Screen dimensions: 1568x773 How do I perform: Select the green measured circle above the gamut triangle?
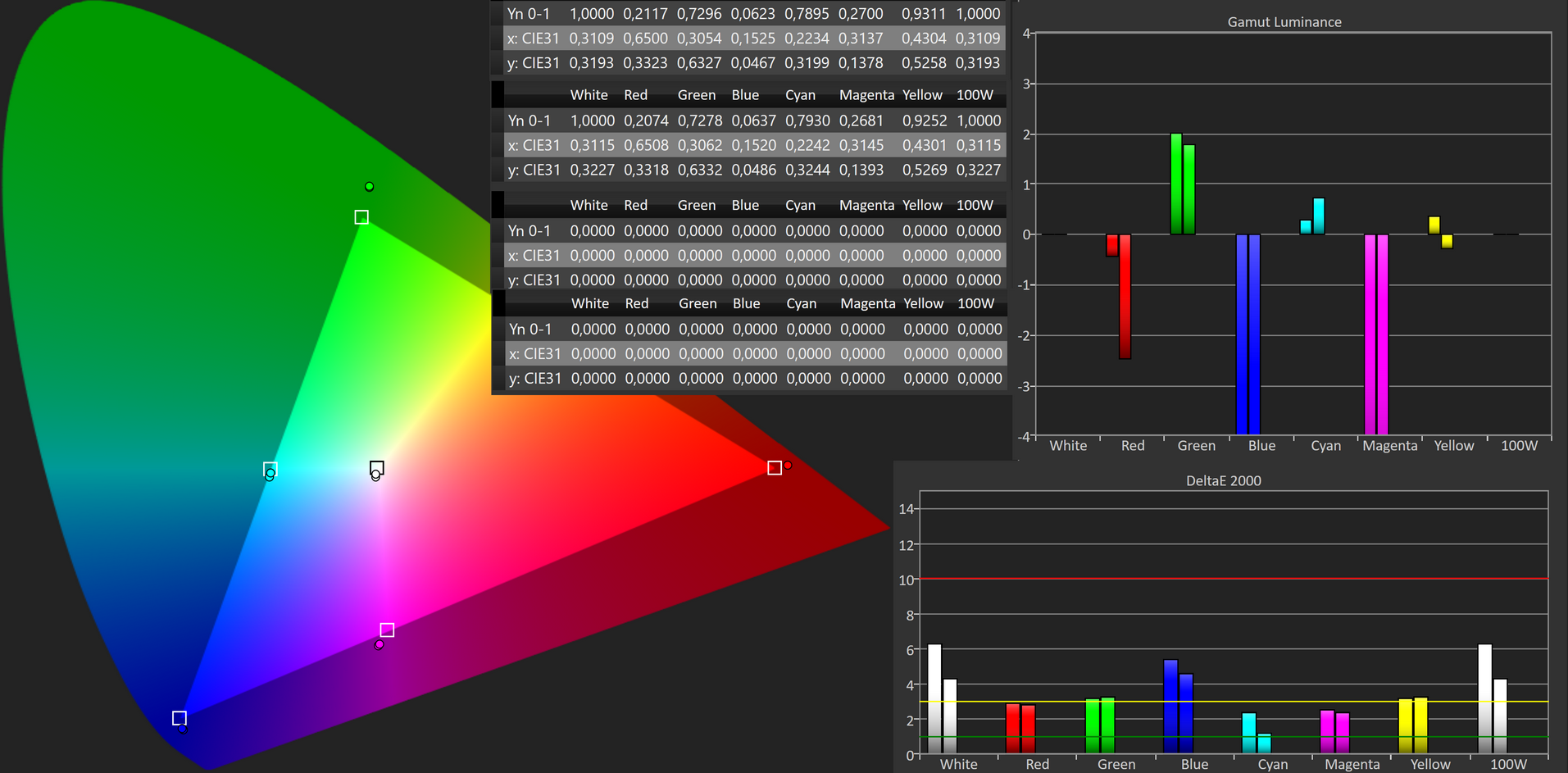click(x=370, y=187)
